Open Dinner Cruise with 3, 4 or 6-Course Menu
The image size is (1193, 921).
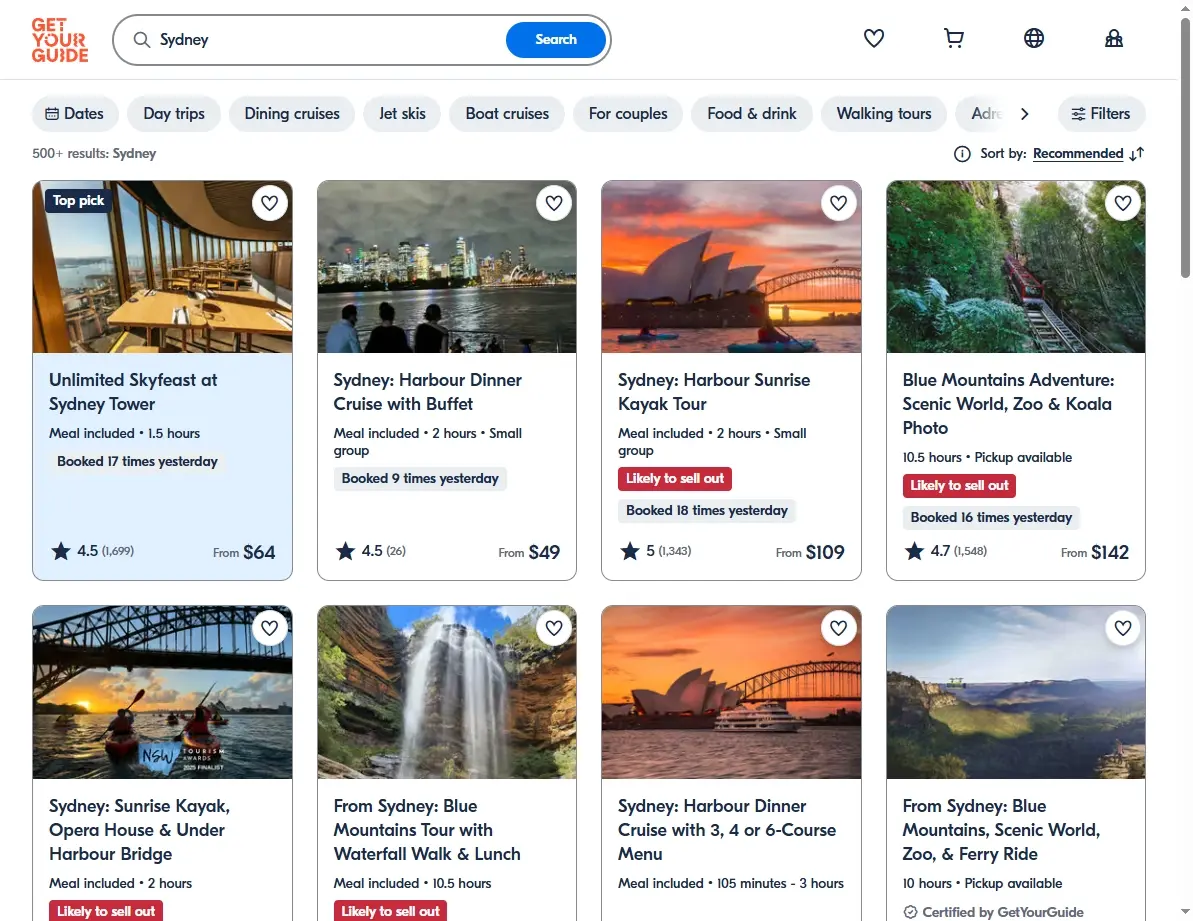(727, 830)
